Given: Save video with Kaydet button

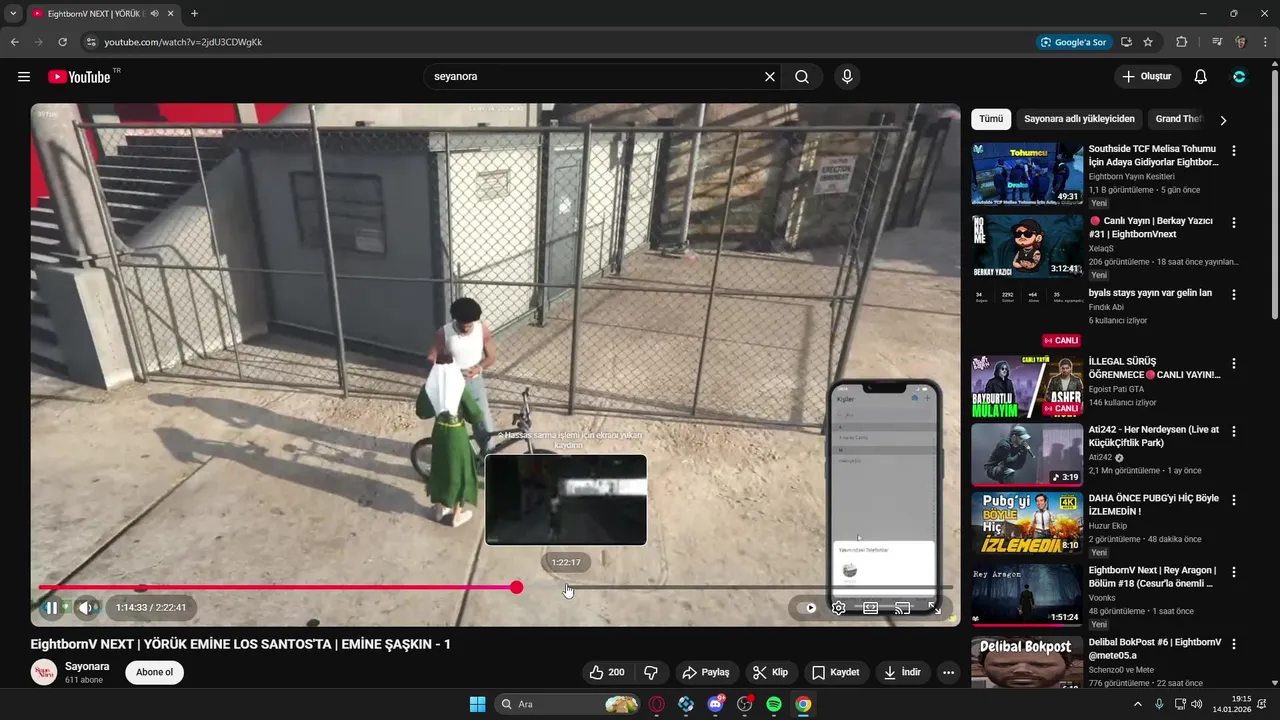Looking at the screenshot, I should (836, 672).
